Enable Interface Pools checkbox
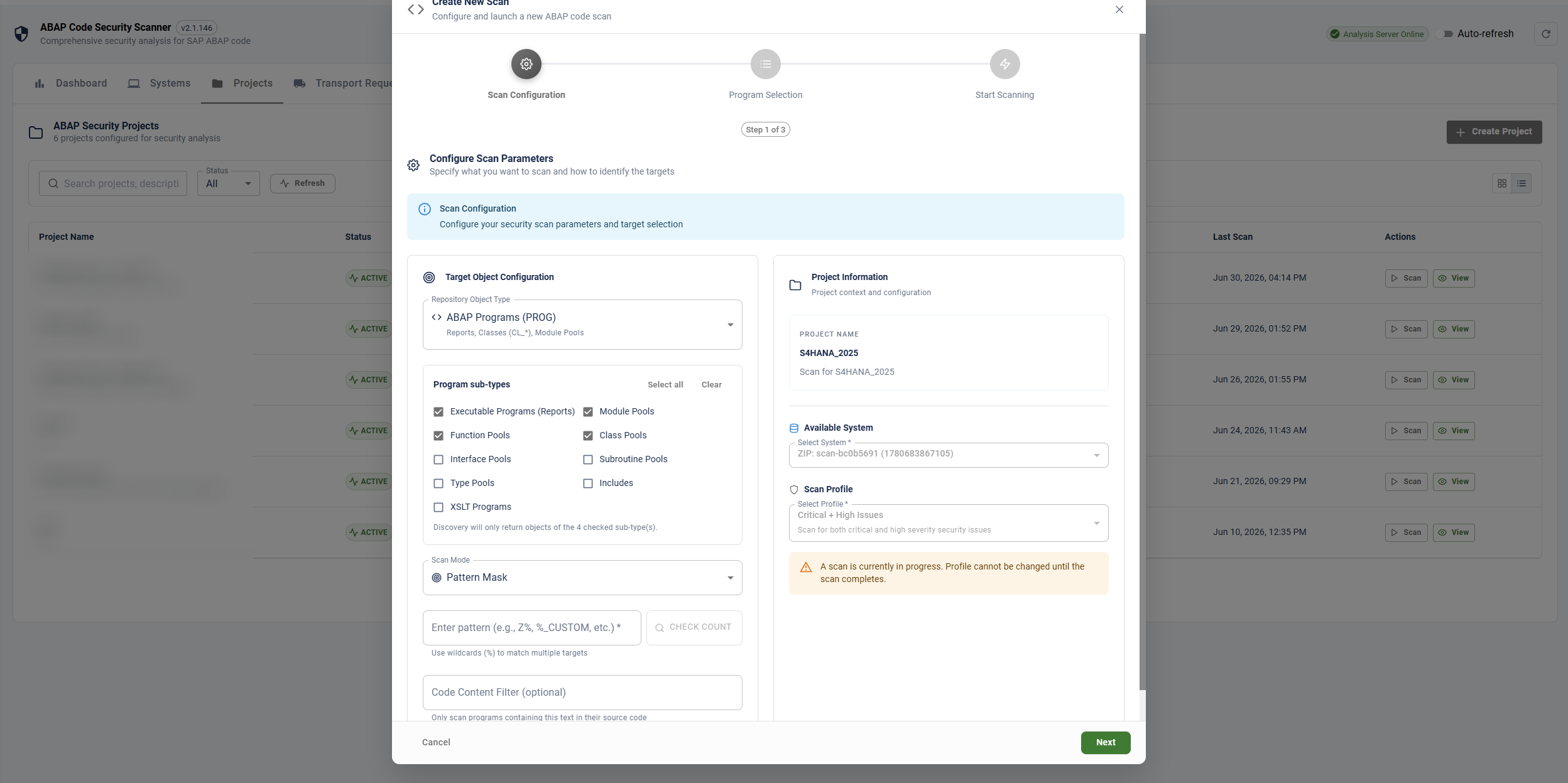1568x783 pixels. tap(438, 460)
